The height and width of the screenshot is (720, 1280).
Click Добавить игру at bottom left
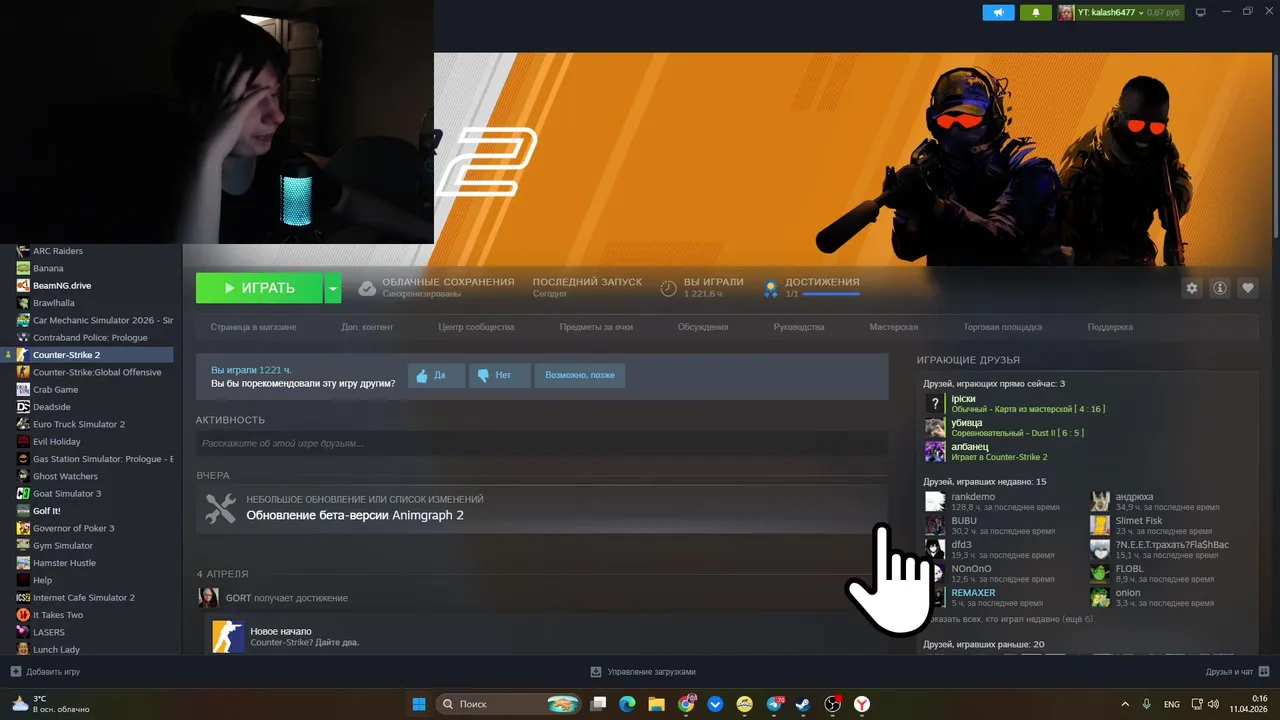tap(45, 672)
